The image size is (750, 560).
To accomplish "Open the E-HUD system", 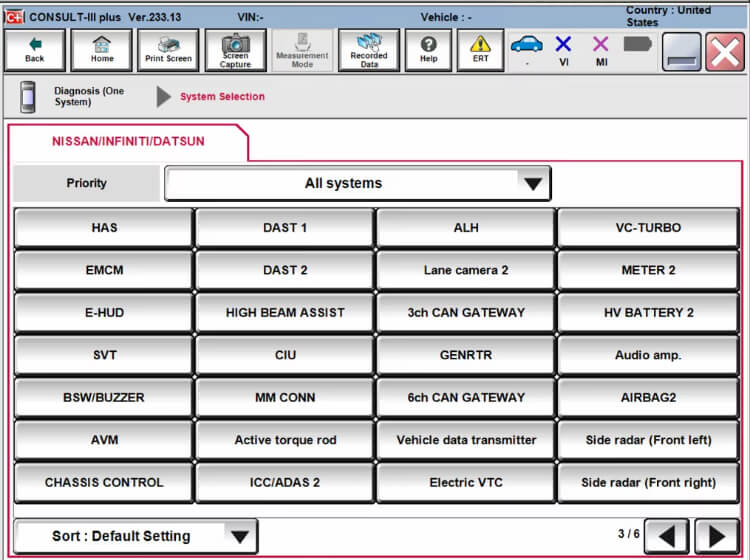I will click(x=104, y=313).
